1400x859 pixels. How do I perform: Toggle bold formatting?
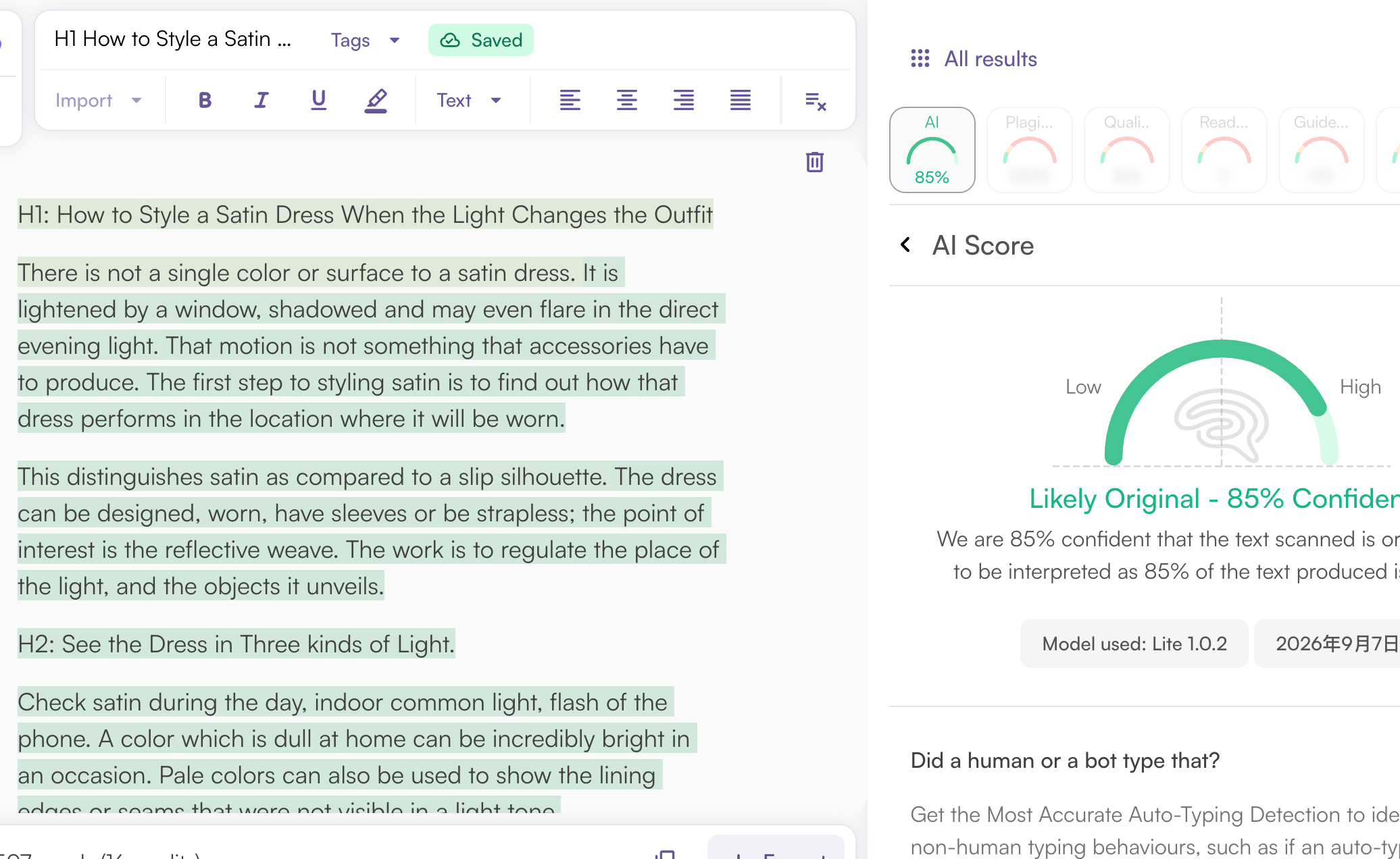click(205, 101)
